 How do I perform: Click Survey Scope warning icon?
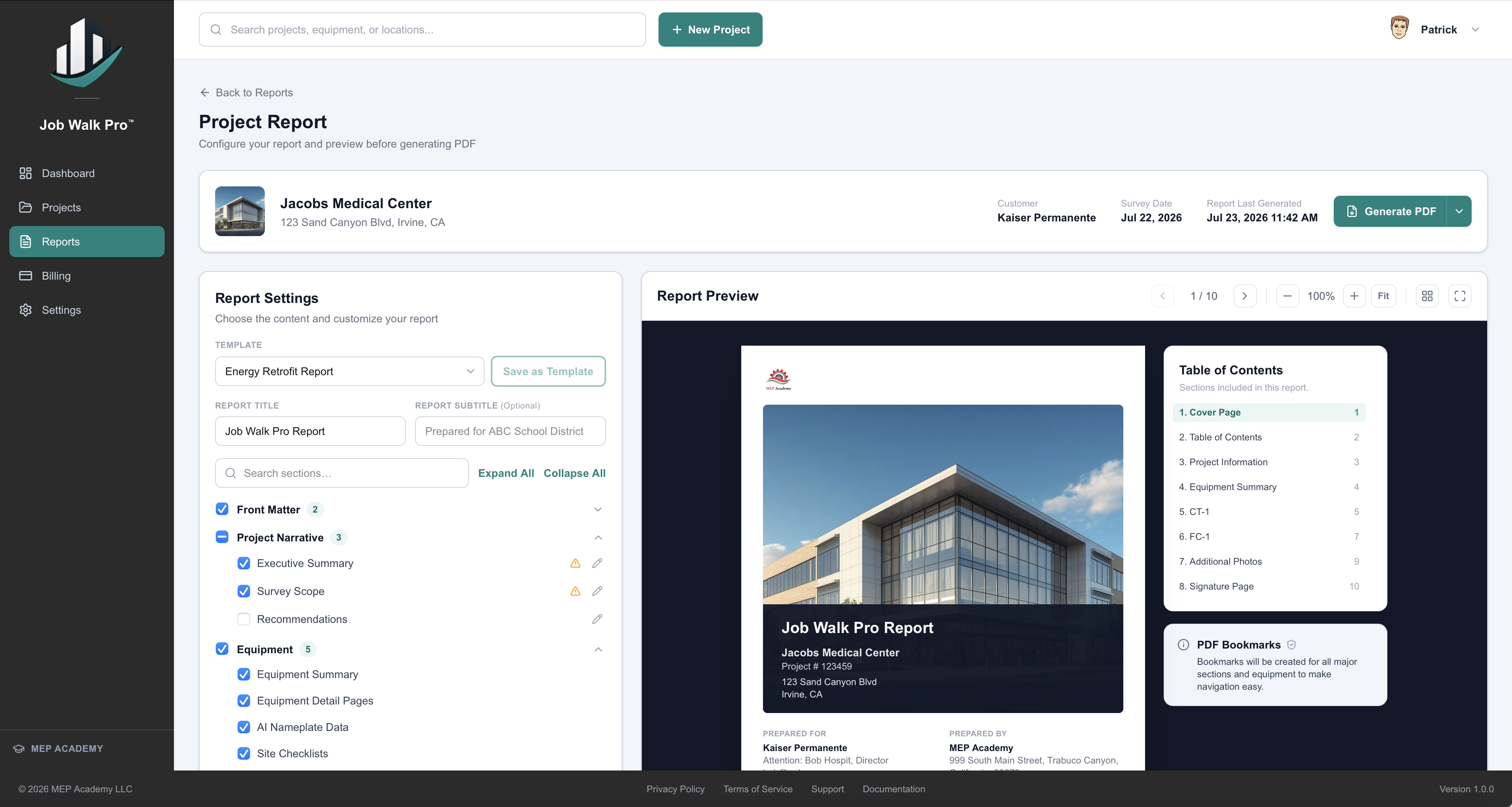pos(575,591)
